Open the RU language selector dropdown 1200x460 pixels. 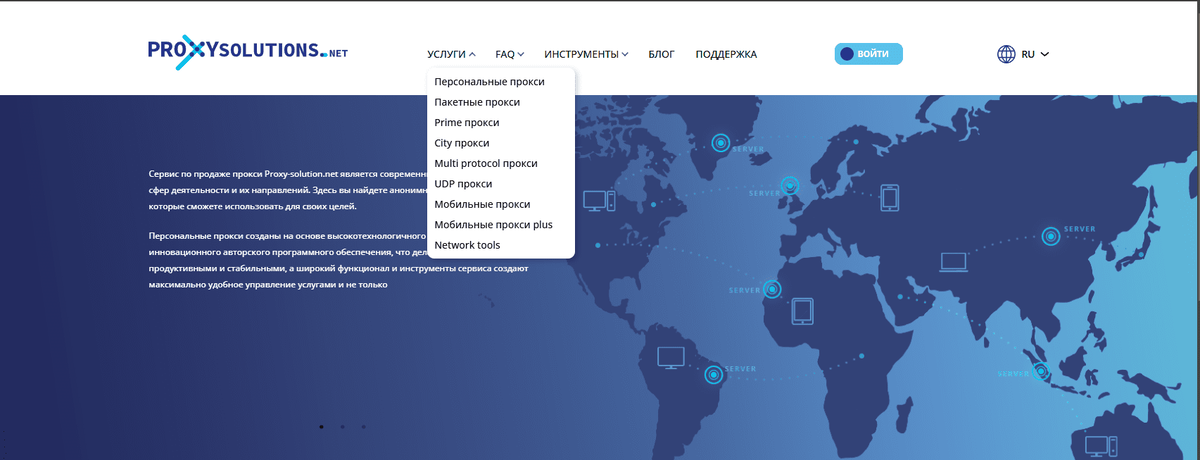pyautogui.click(x=1034, y=54)
